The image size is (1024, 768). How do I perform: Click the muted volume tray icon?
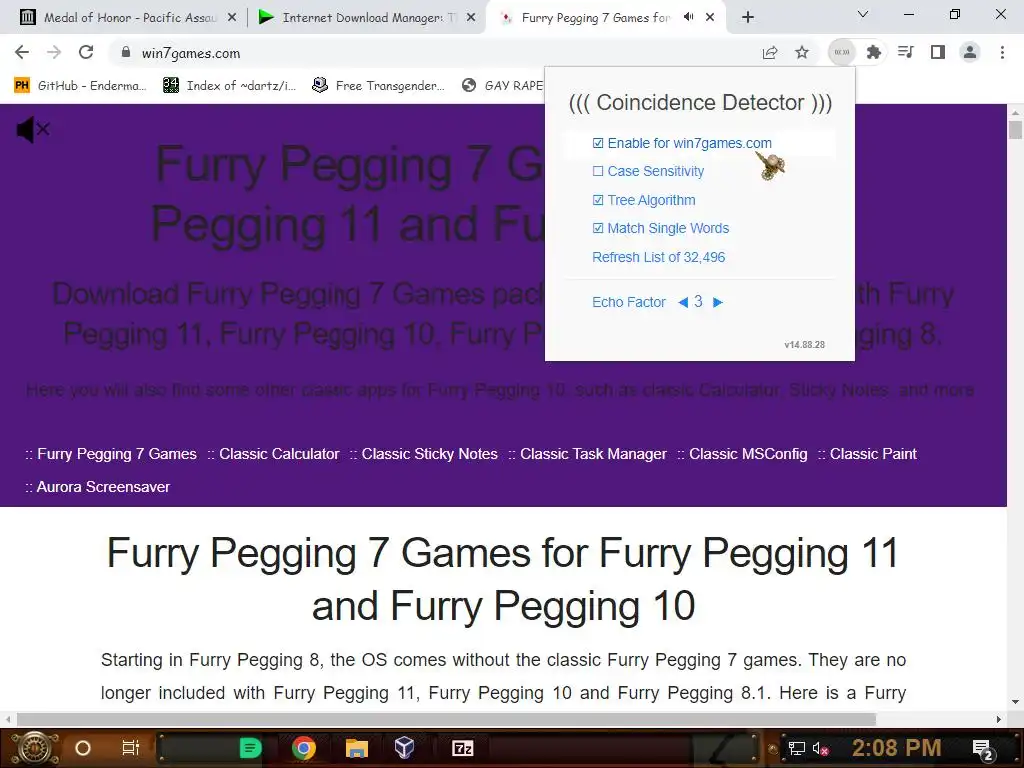click(x=820, y=748)
